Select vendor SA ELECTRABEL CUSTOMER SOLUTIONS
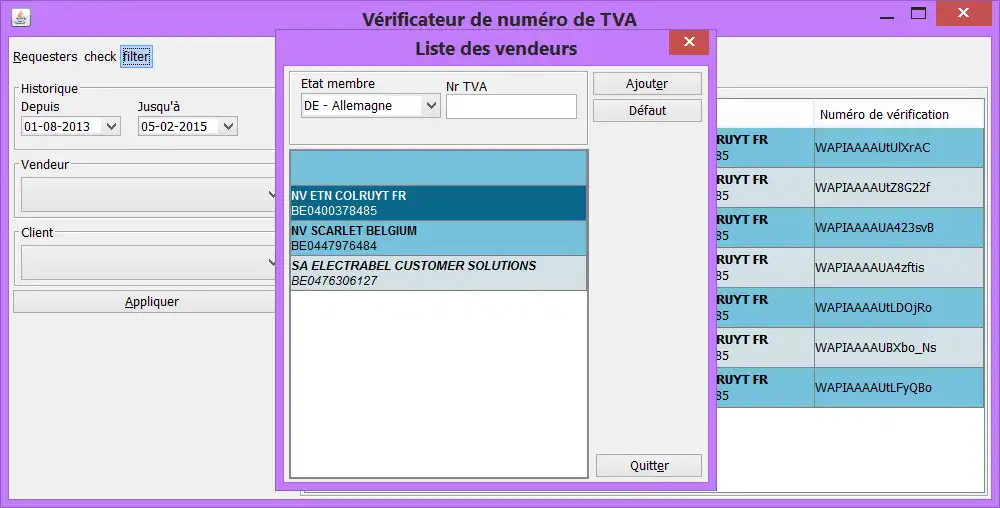The image size is (1000, 508). (x=438, y=273)
